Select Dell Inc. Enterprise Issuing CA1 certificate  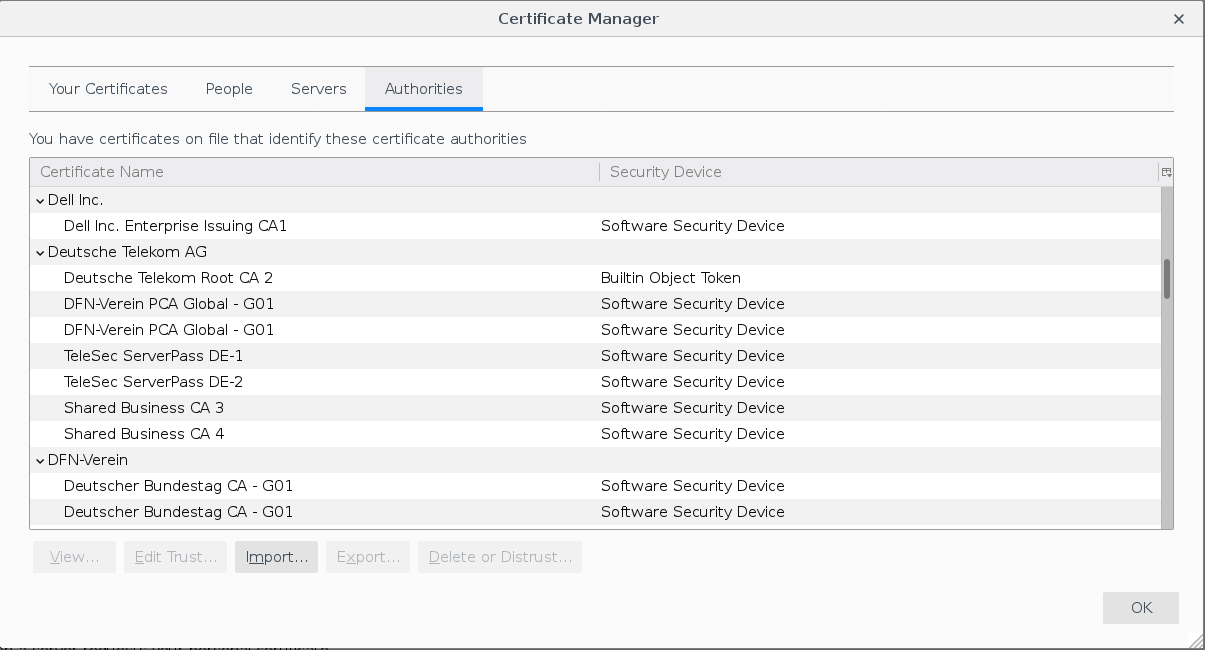(595, 226)
